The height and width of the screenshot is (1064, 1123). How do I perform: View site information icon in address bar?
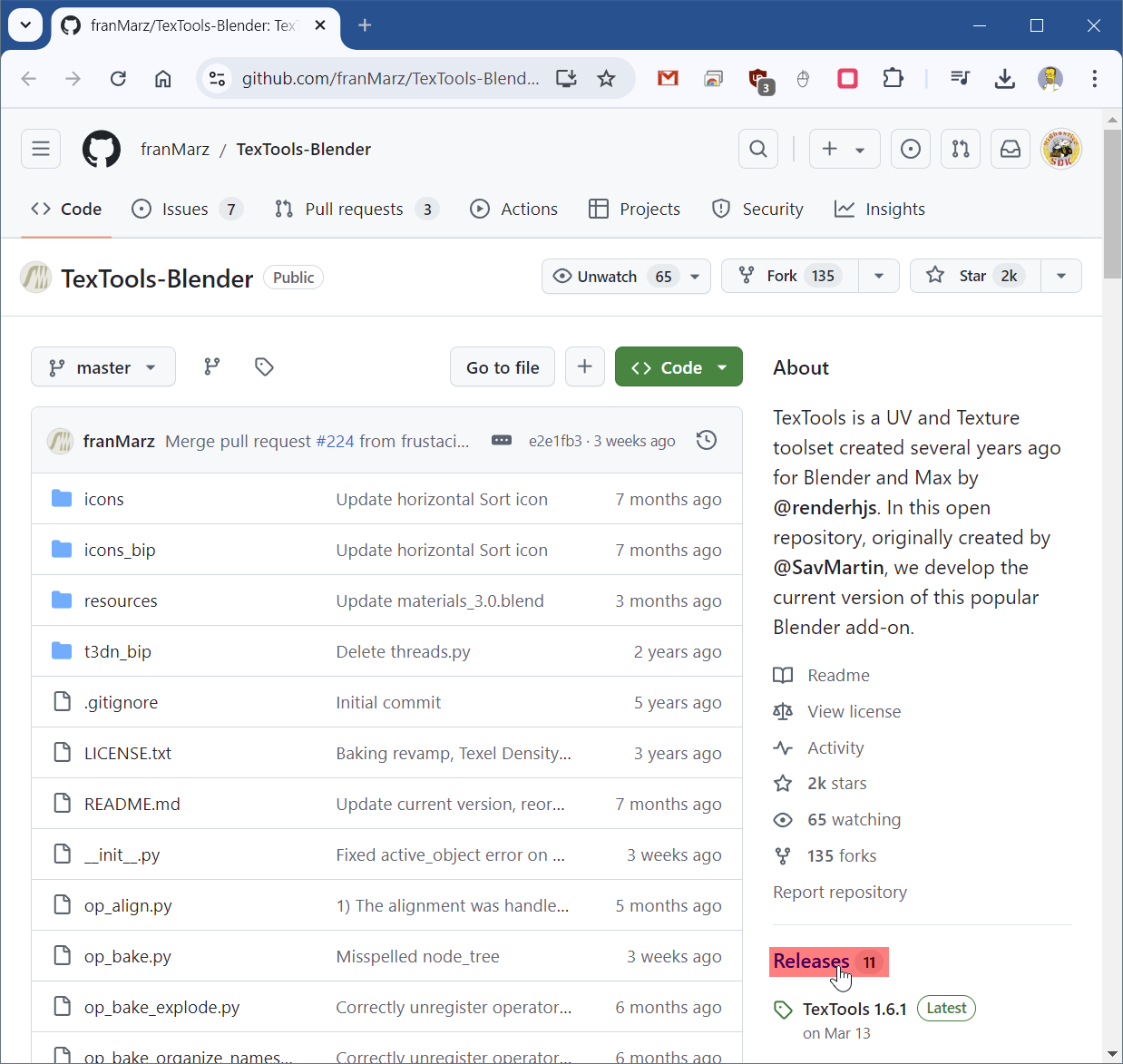(218, 78)
